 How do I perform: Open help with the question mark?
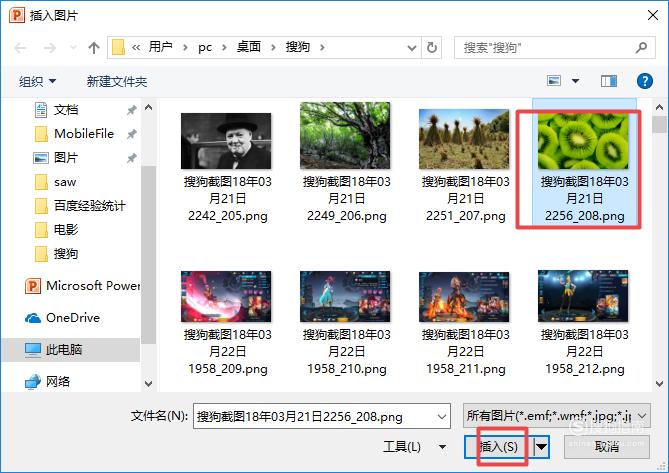coord(645,81)
